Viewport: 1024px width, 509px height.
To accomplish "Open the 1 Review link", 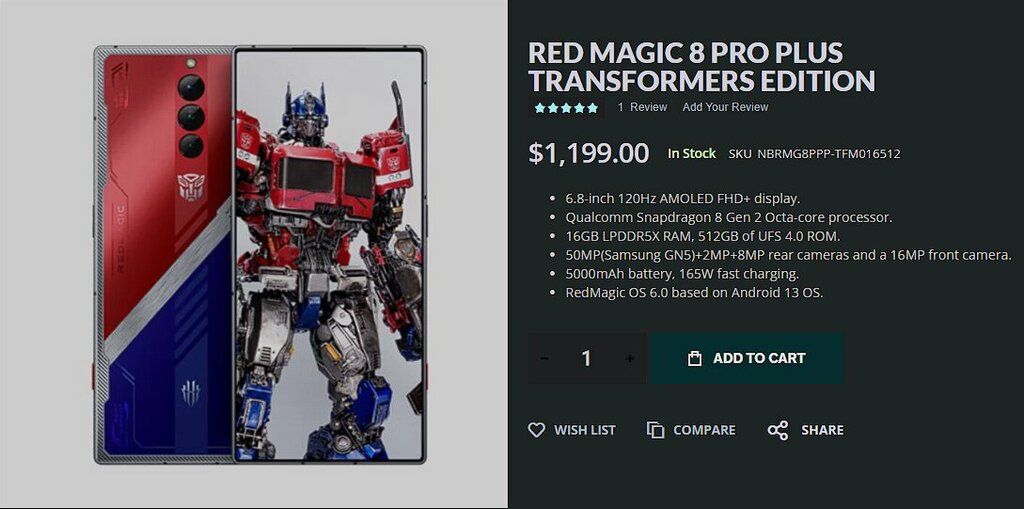I will click(643, 107).
